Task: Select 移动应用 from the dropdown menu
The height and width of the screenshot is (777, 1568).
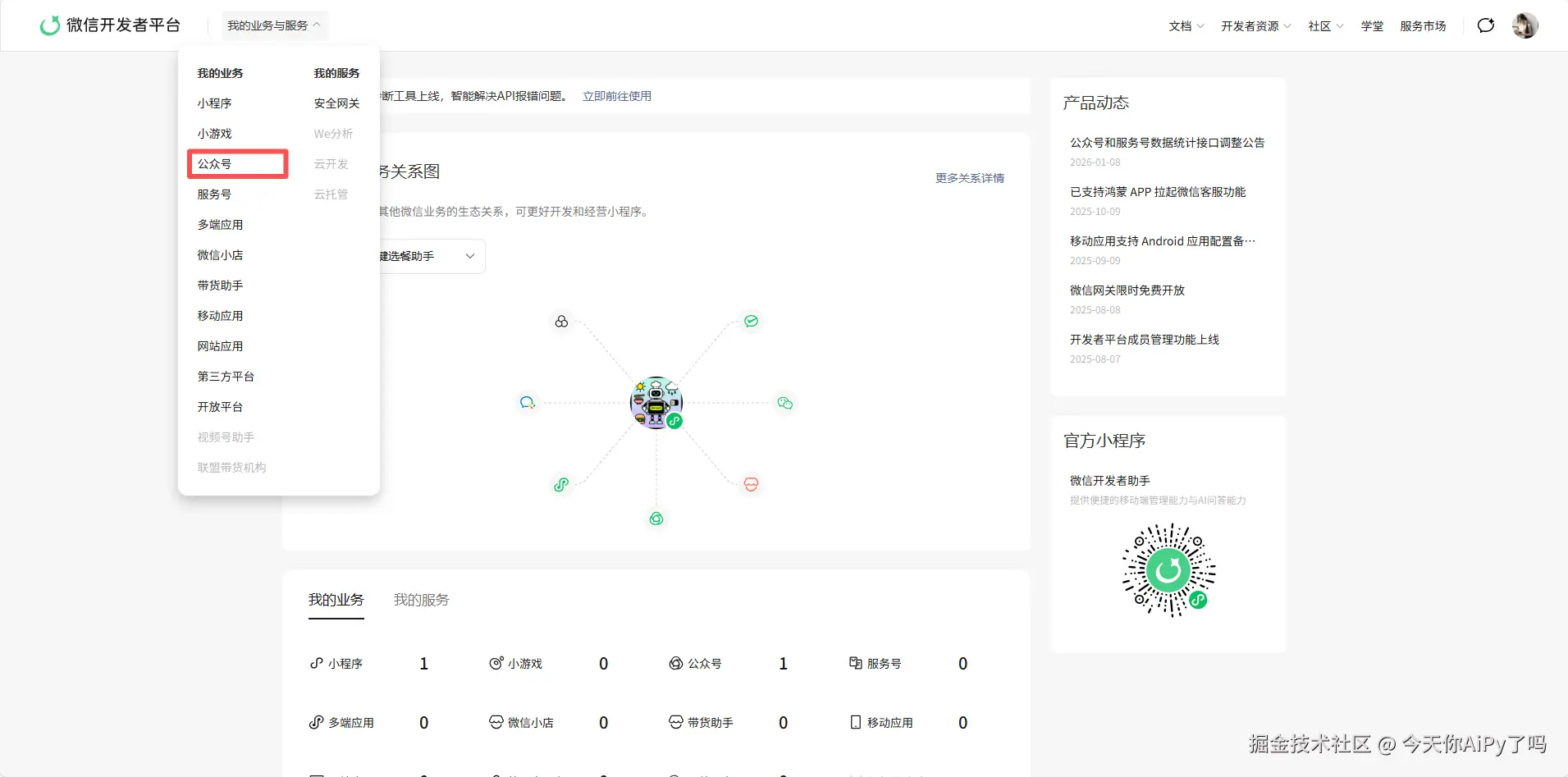Action: click(220, 316)
